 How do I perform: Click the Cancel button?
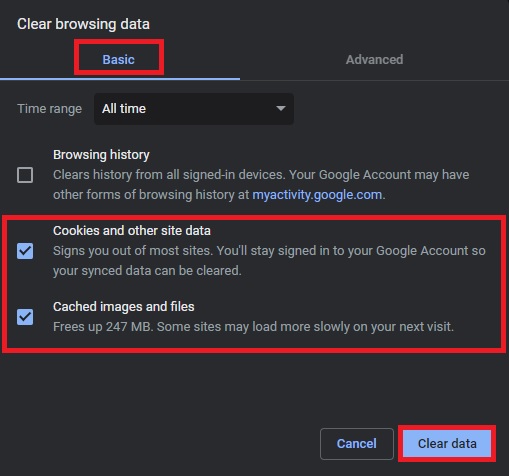pos(357,444)
